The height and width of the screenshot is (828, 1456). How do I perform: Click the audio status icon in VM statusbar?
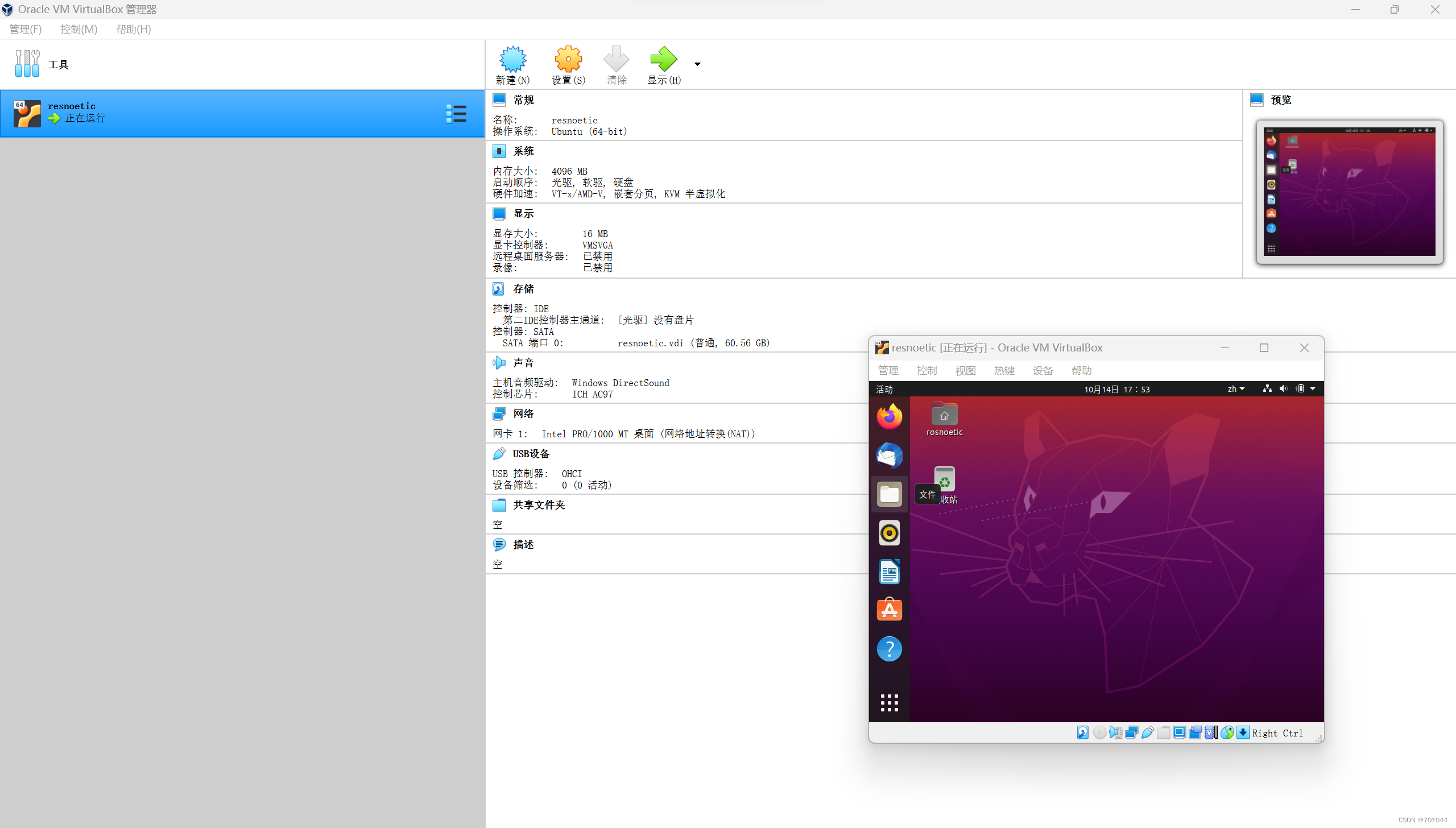(1115, 732)
